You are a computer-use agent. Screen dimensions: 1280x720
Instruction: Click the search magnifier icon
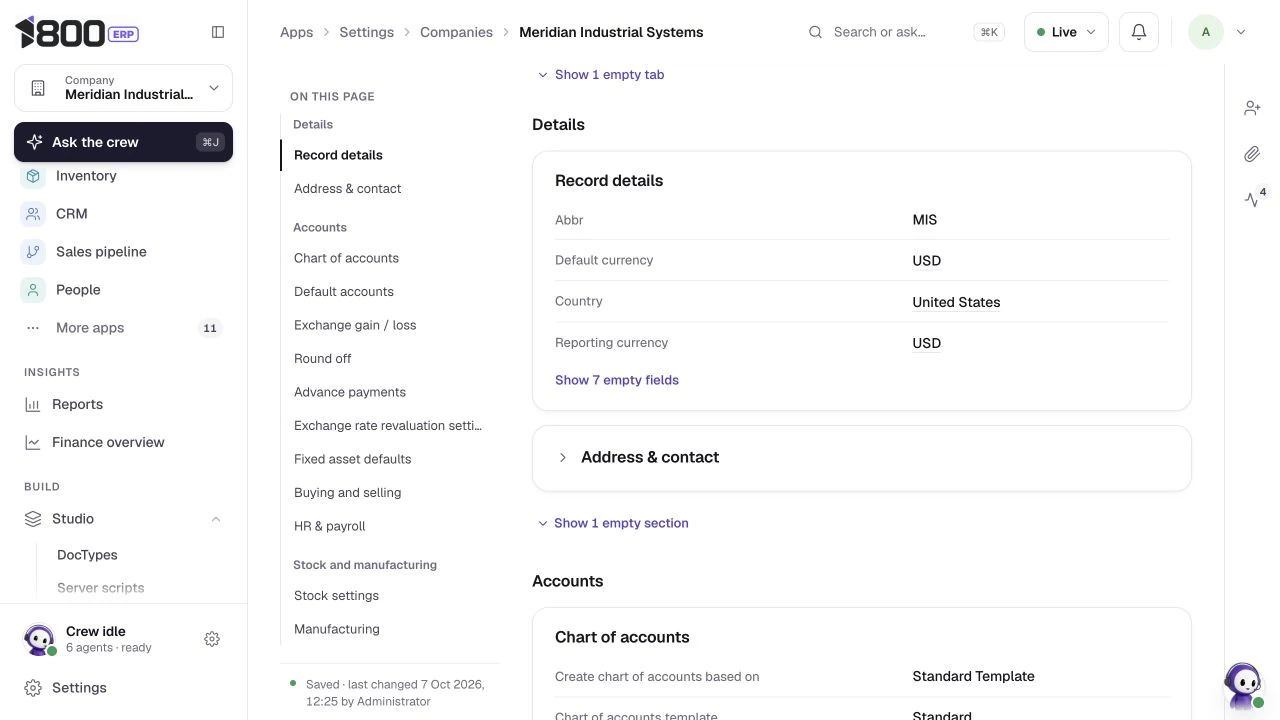[816, 32]
